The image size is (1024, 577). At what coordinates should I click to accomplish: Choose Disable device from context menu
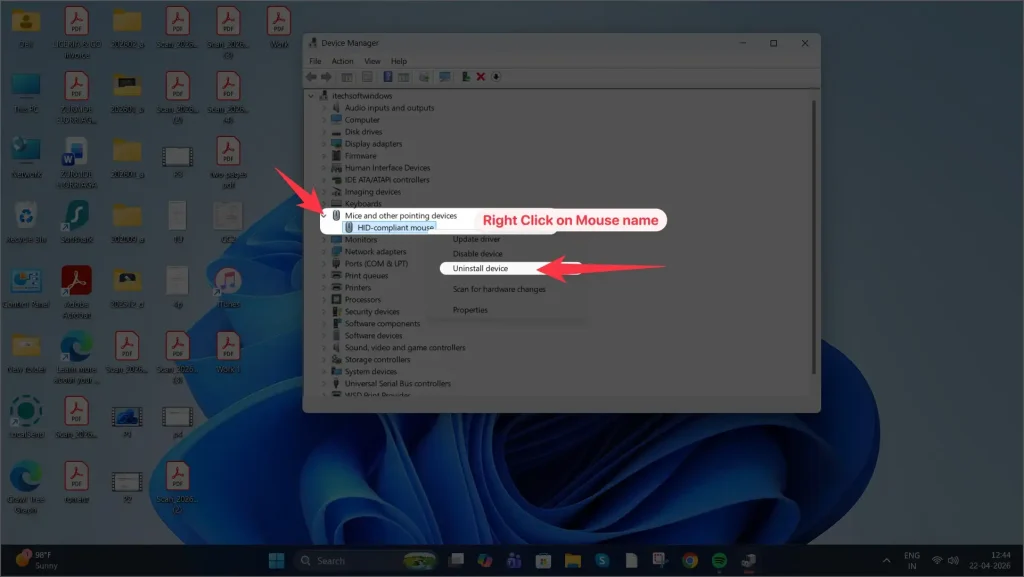coord(477,254)
